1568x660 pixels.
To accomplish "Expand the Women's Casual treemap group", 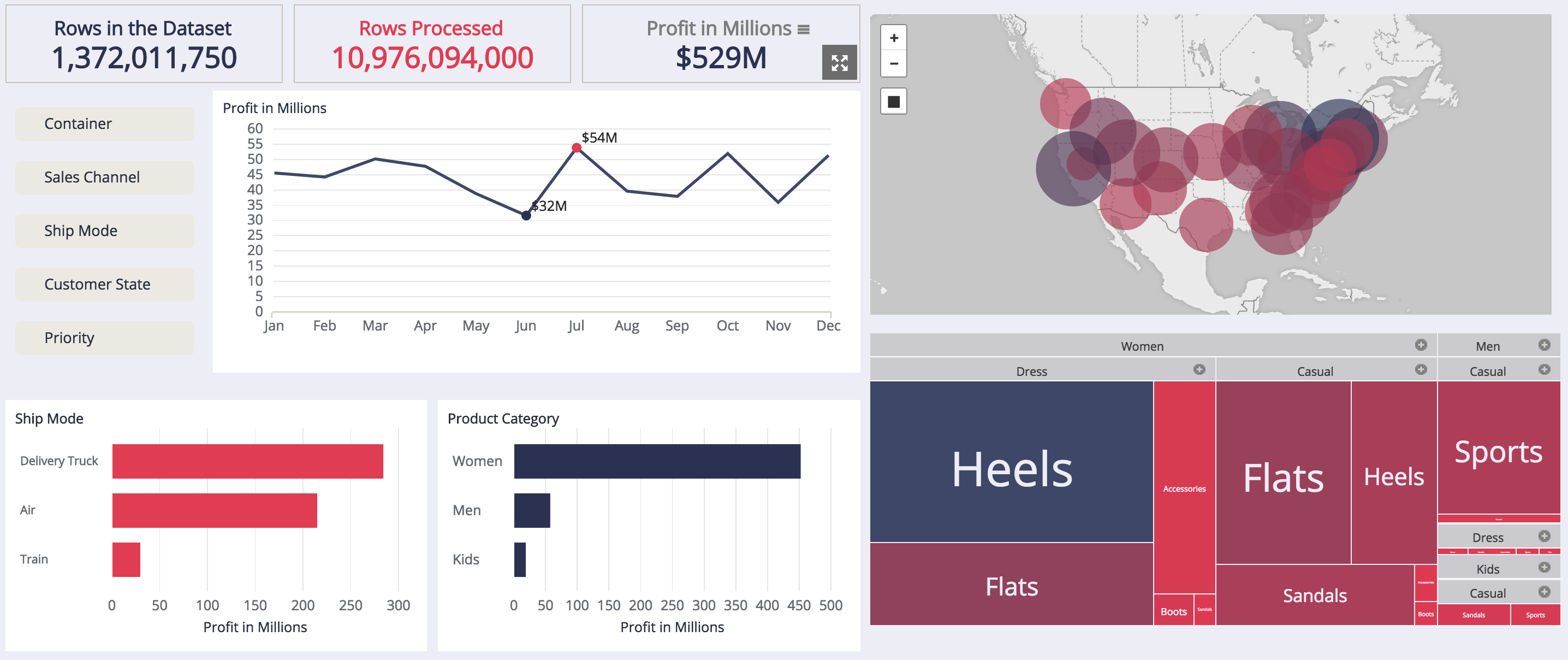I will 1421,369.
